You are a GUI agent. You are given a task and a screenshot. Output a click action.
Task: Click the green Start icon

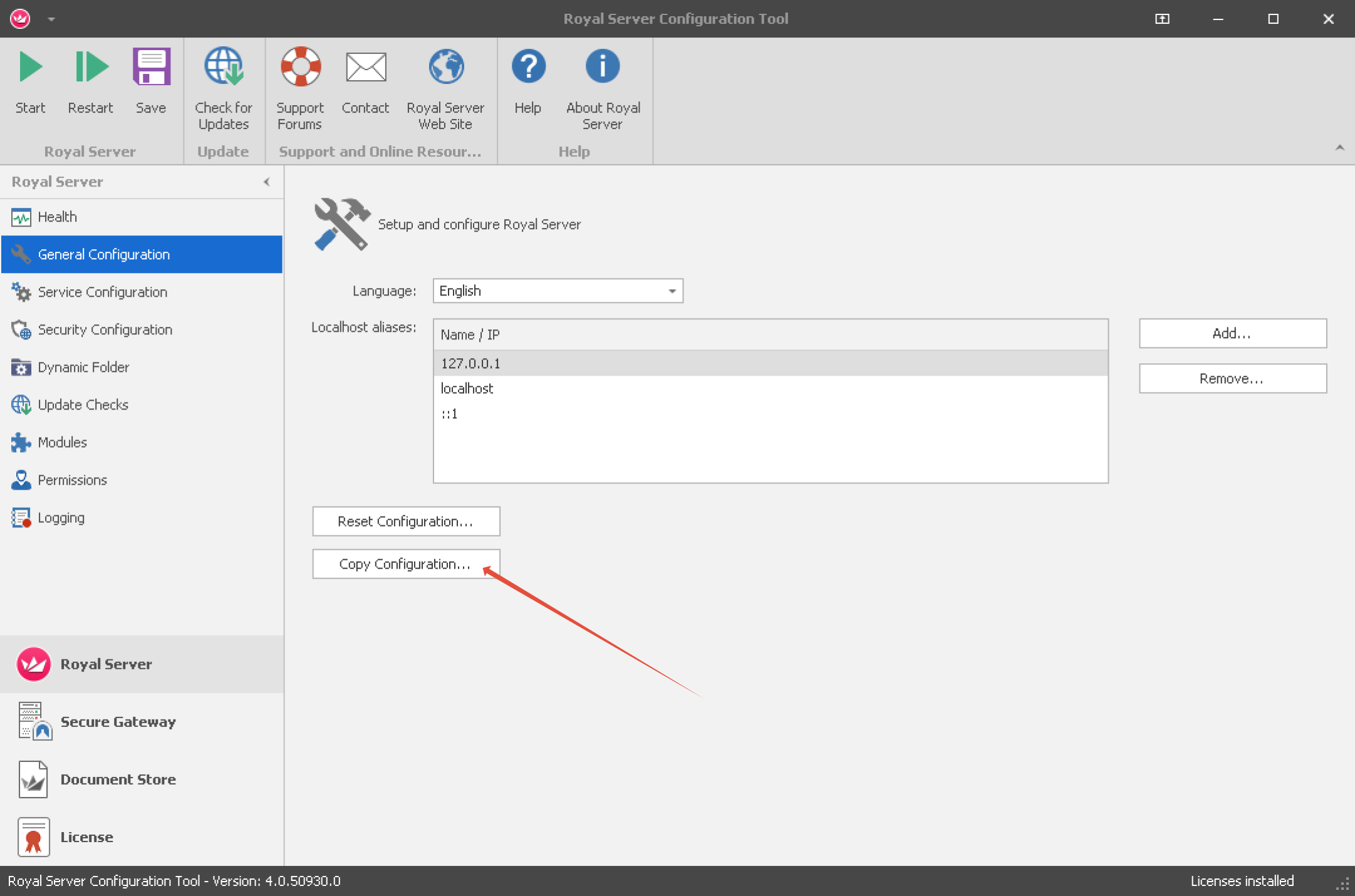[30, 68]
